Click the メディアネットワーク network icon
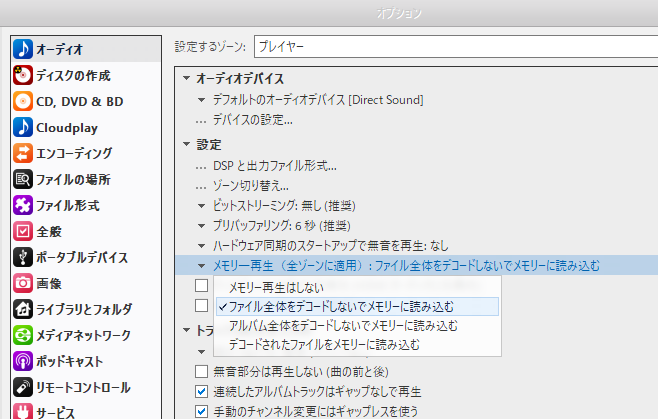658x419 pixels. click(23, 335)
